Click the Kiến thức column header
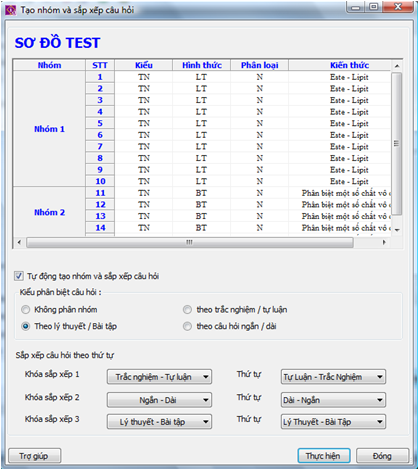The image size is (420, 471). (349, 65)
